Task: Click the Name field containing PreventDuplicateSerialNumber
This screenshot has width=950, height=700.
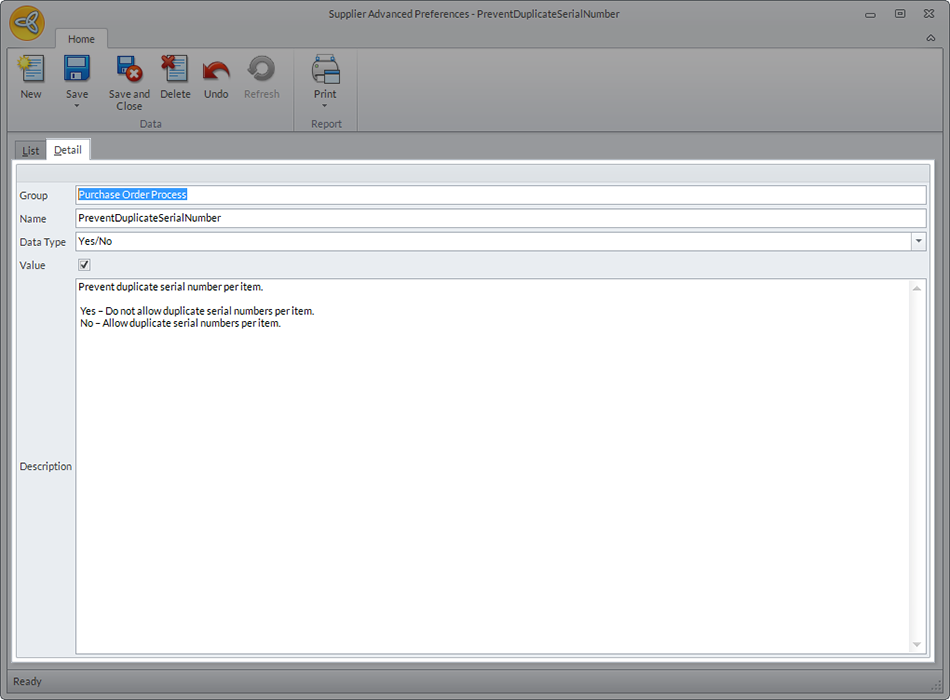Action: 500,218
